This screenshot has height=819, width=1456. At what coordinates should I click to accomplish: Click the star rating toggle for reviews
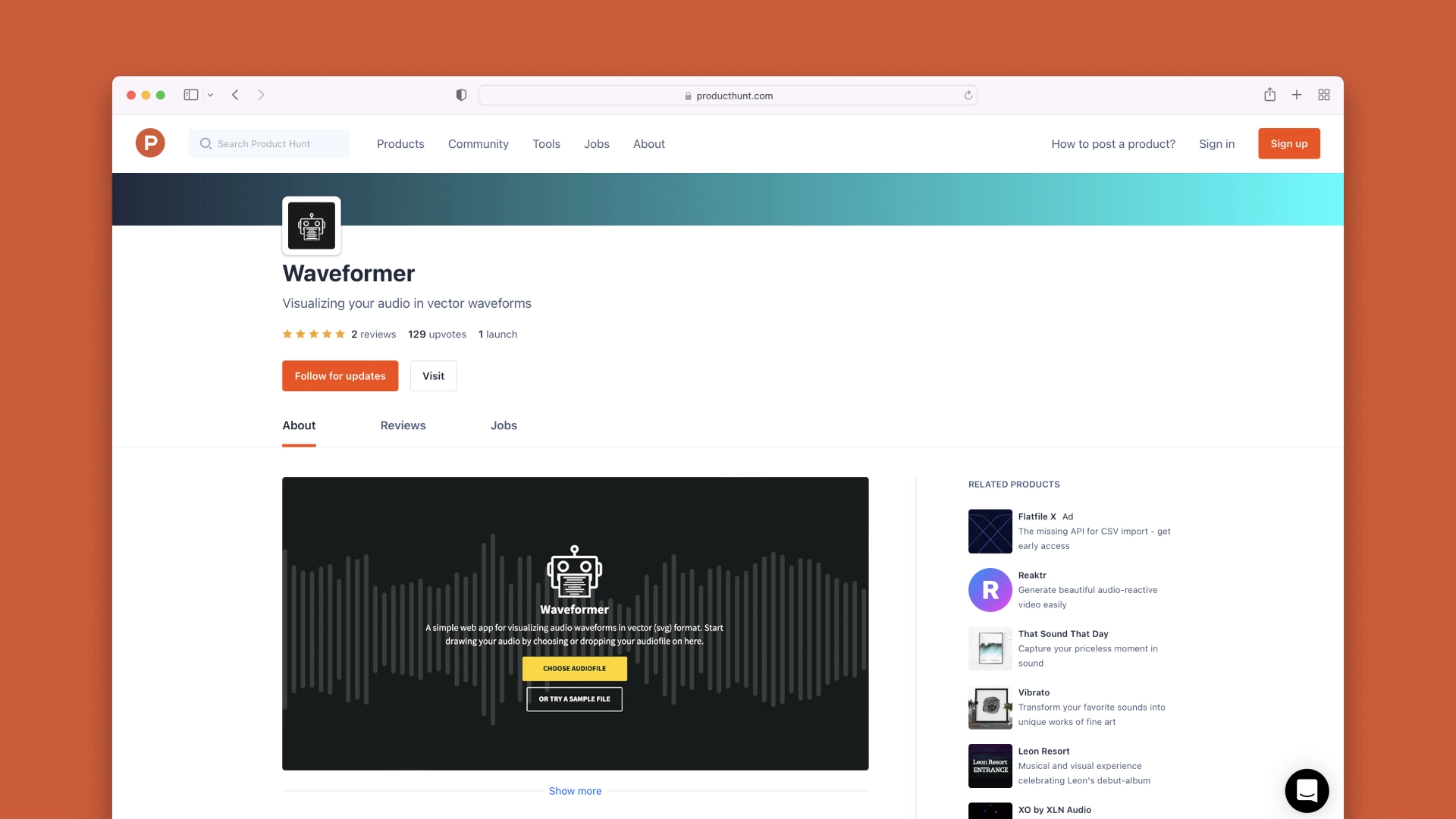(x=313, y=333)
